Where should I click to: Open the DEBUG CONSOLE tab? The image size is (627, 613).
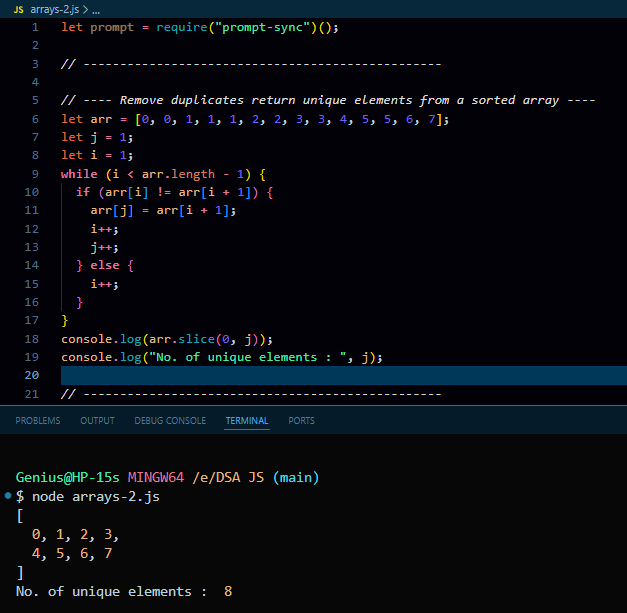tap(170, 421)
